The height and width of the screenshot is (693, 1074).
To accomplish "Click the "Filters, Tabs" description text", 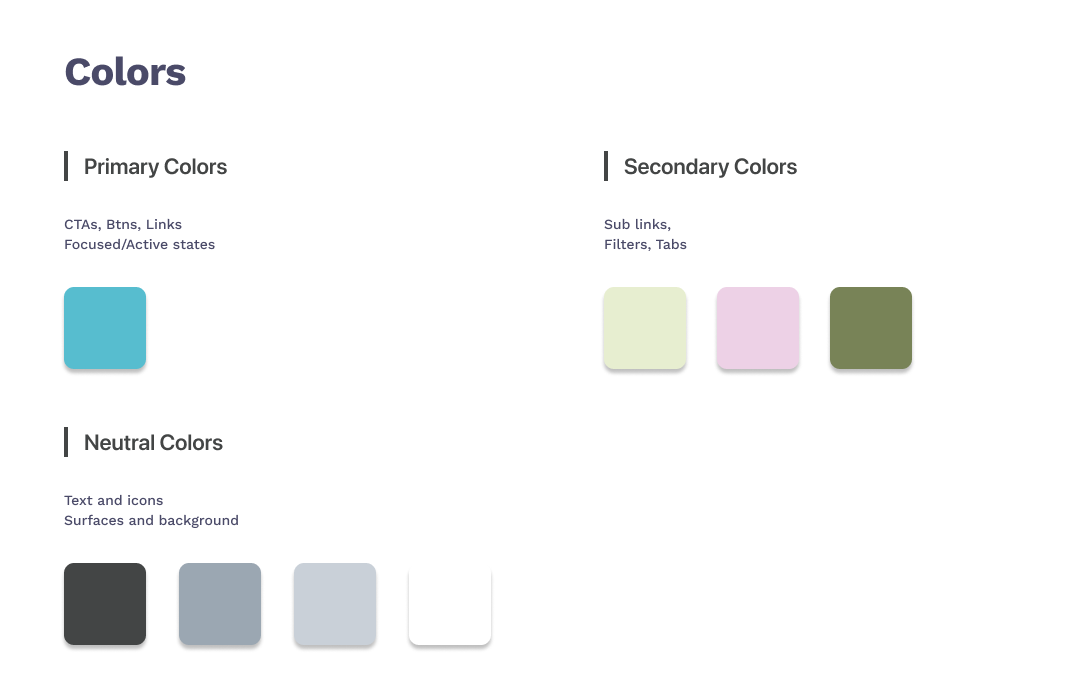I will (645, 244).
